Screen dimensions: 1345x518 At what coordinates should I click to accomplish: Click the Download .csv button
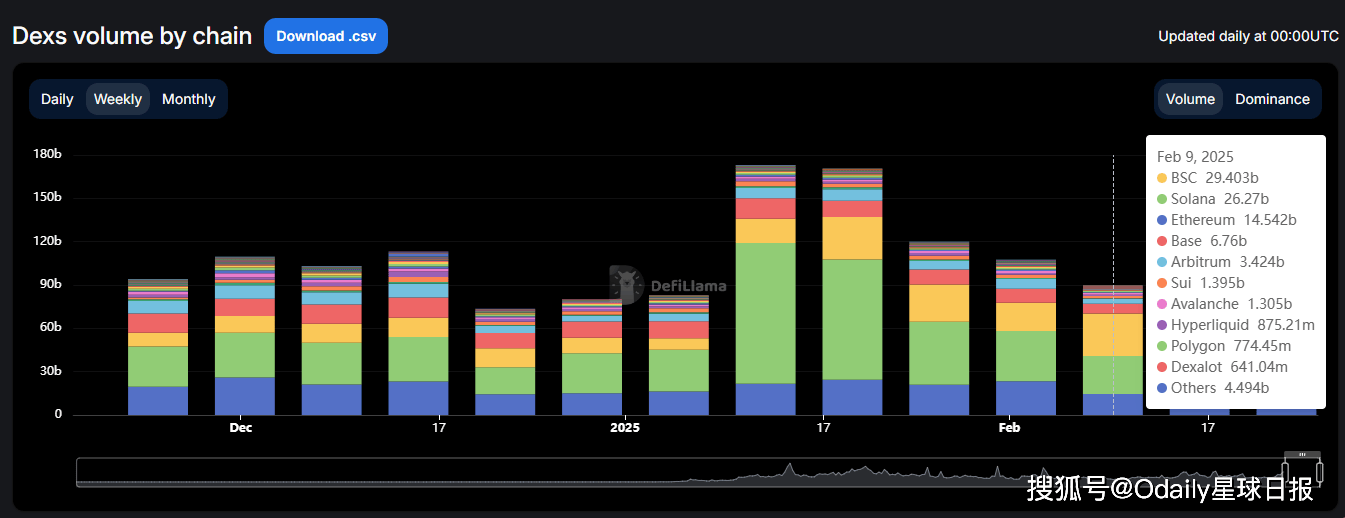[325, 36]
